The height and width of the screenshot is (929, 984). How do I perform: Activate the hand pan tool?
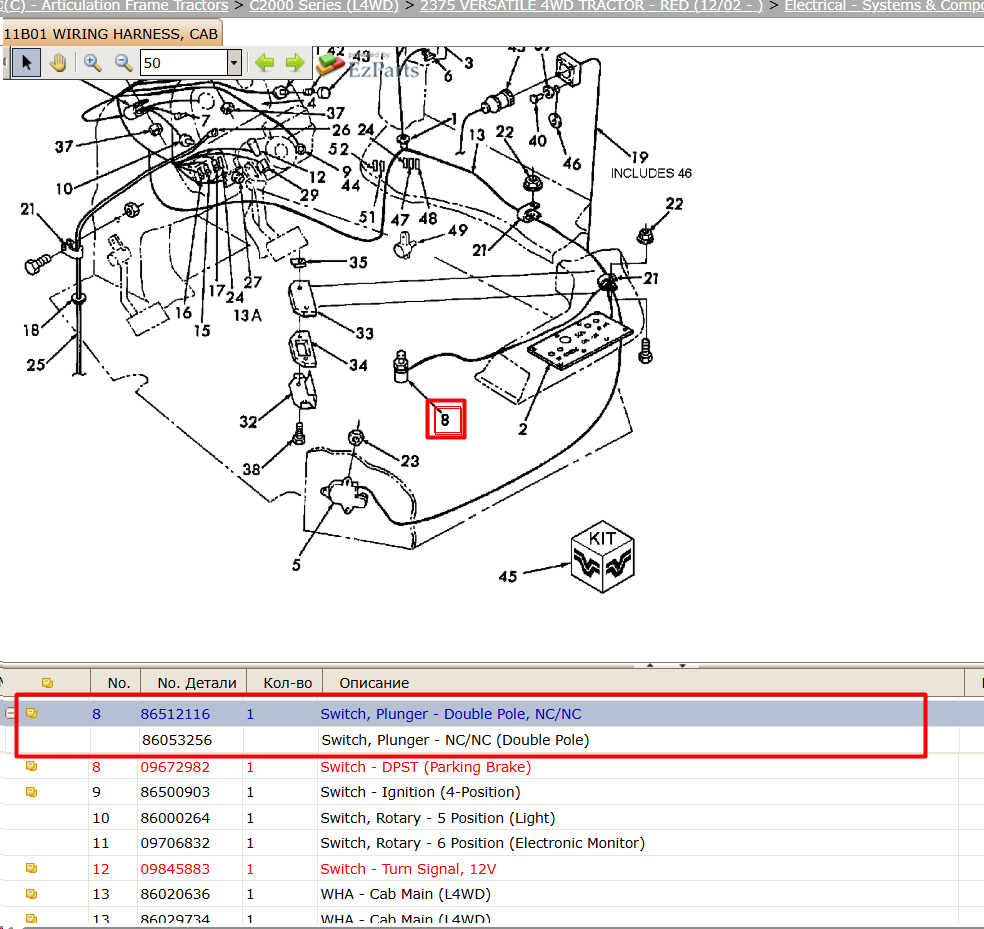(x=58, y=63)
